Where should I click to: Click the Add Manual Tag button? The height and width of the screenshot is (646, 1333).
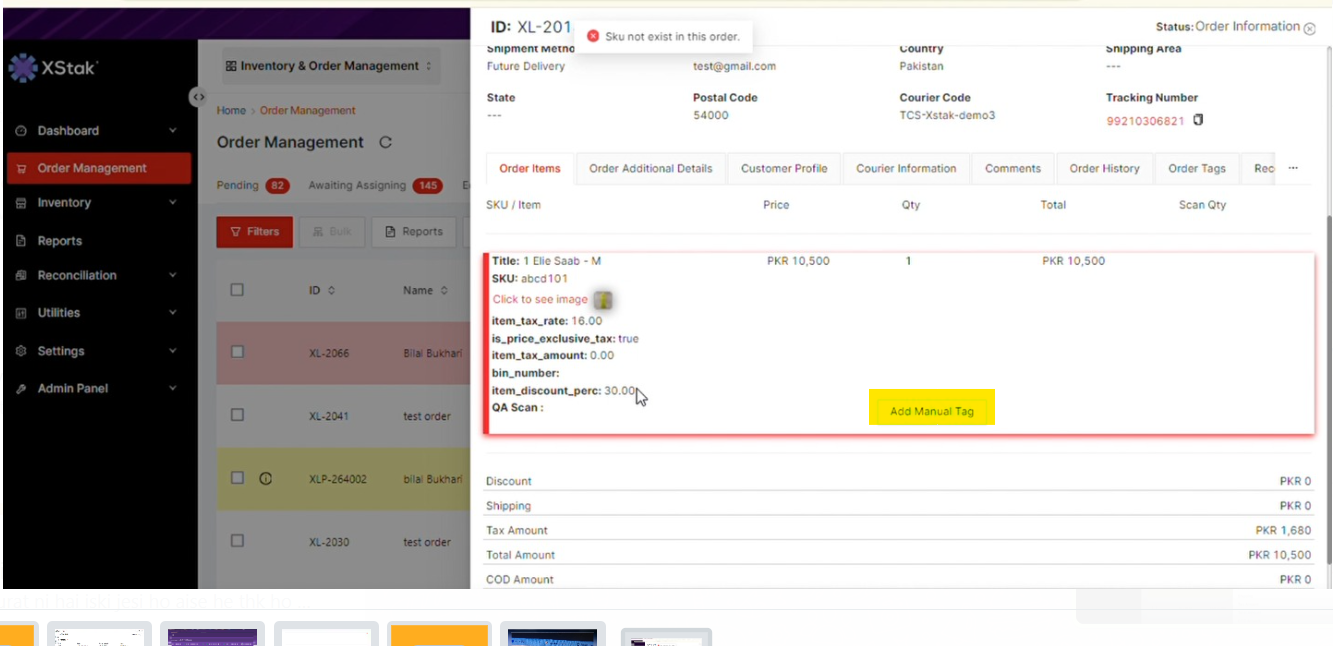tap(931, 411)
